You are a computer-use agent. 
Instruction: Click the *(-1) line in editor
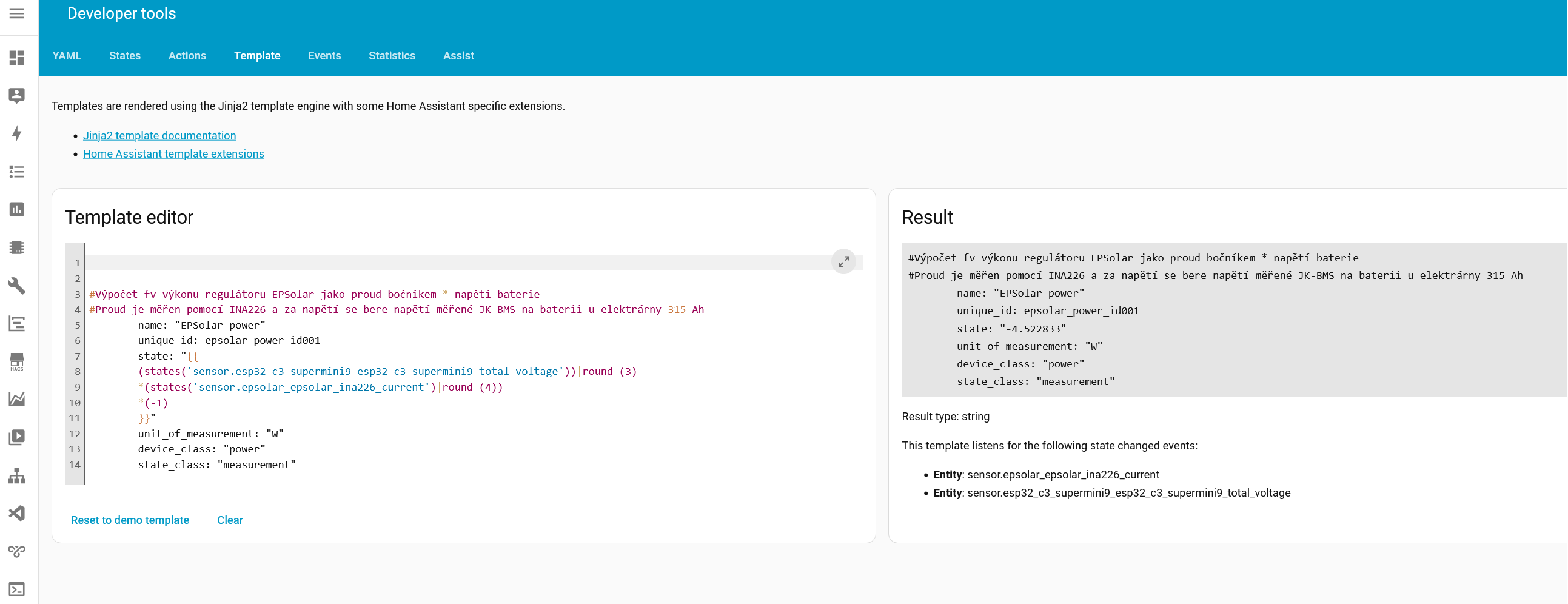click(x=153, y=403)
